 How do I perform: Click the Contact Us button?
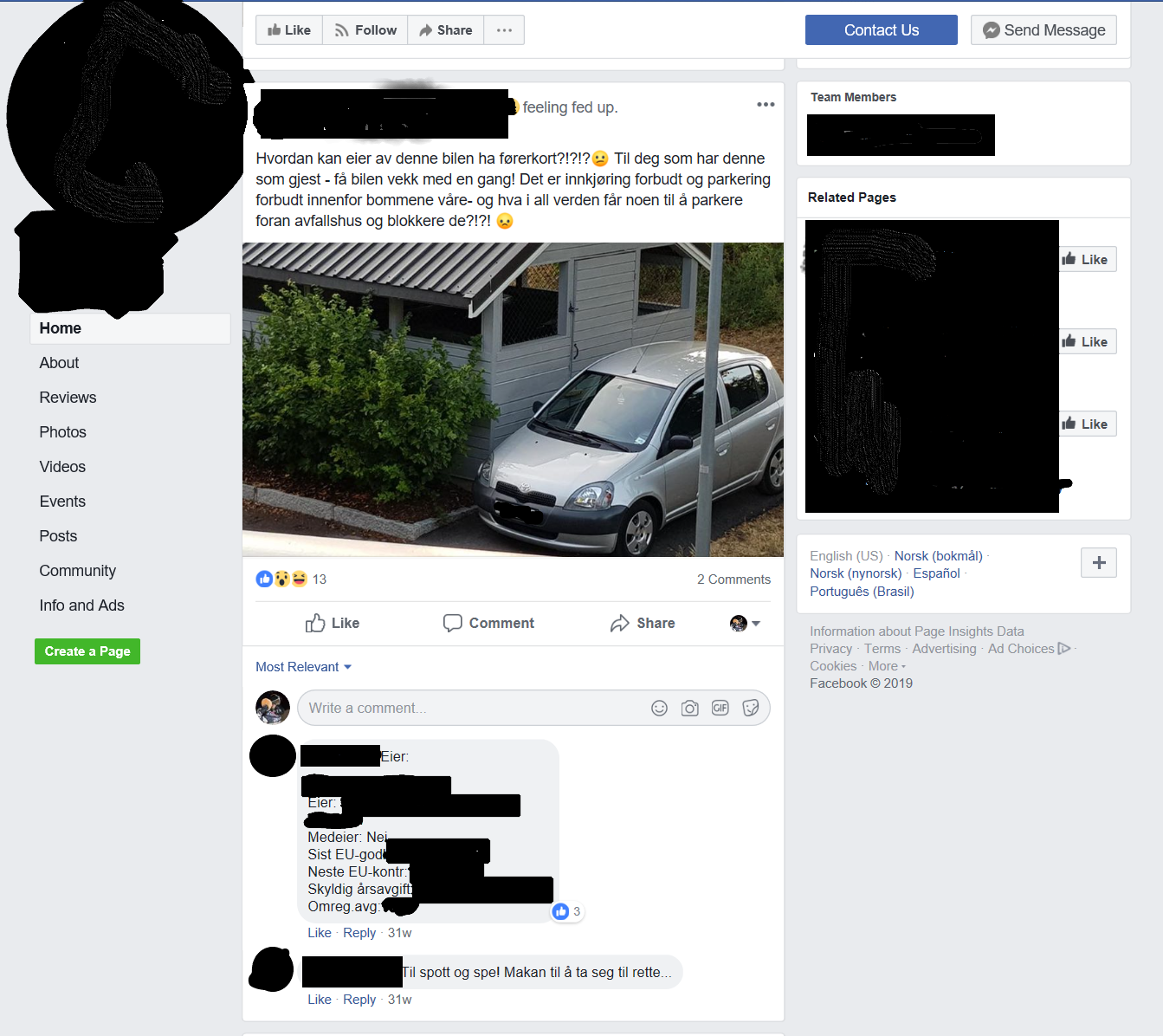pos(882,30)
